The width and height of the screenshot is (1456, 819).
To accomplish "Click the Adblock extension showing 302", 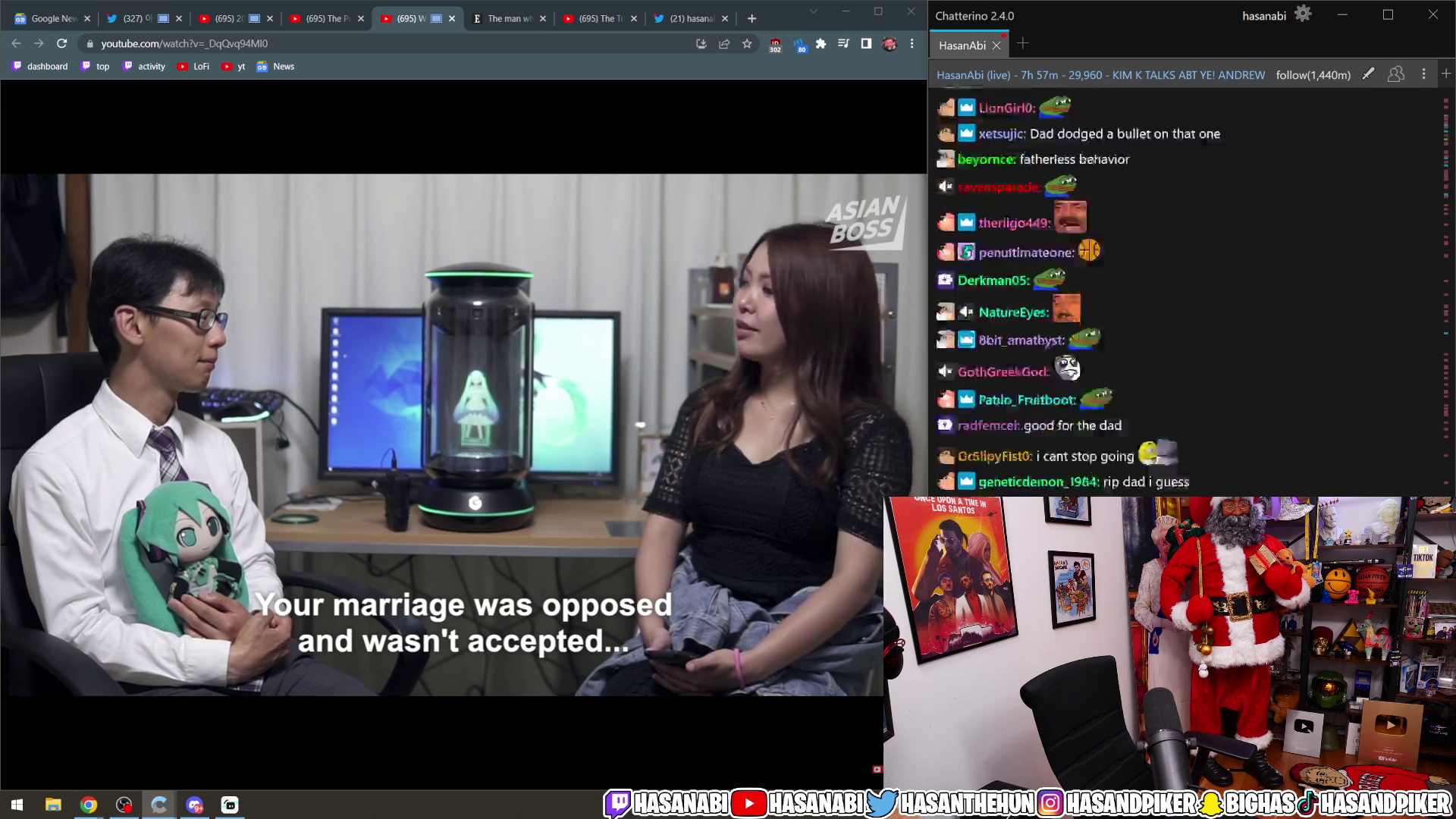I will [775, 44].
